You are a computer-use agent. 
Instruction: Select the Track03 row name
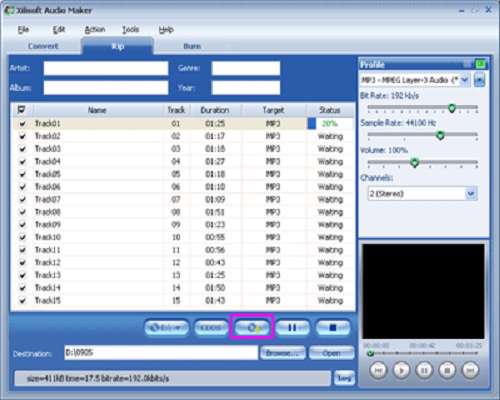click(x=48, y=149)
